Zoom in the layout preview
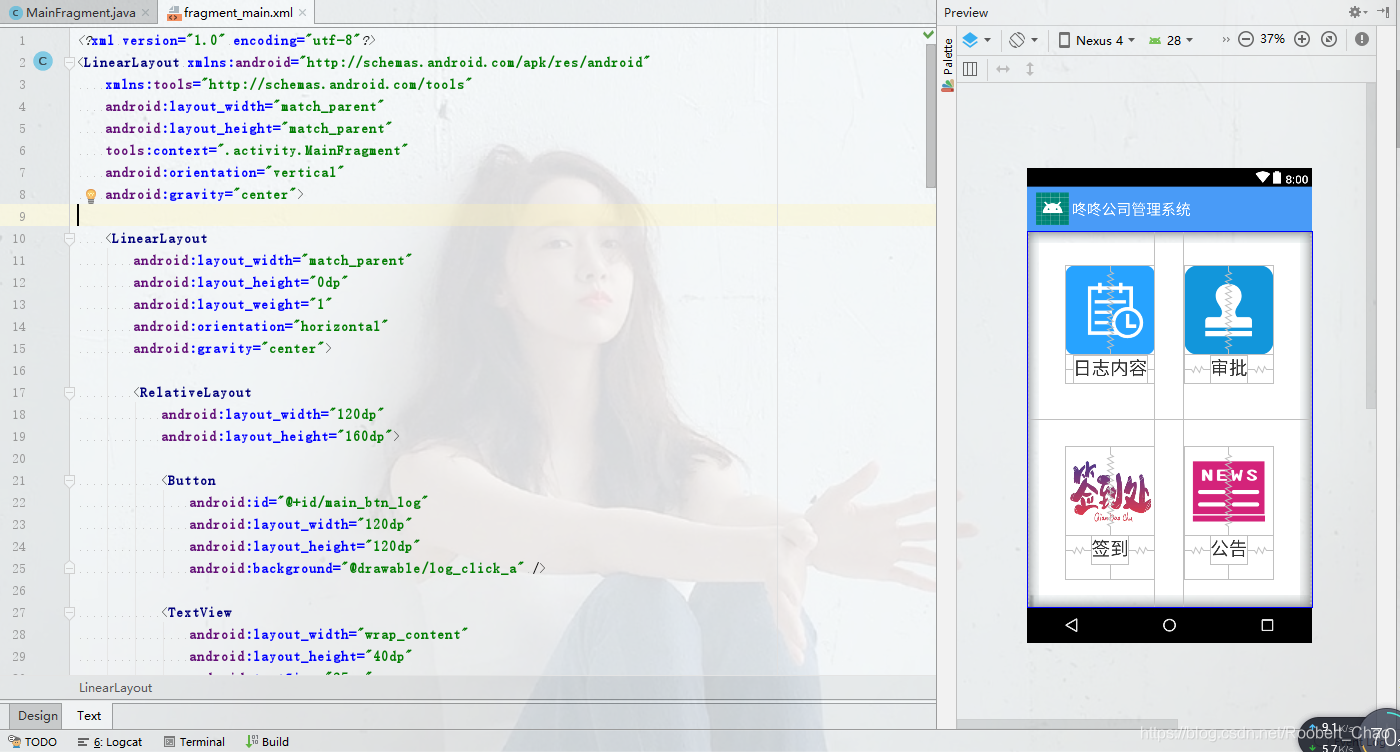 pyautogui.click(x=1302, y=39)
